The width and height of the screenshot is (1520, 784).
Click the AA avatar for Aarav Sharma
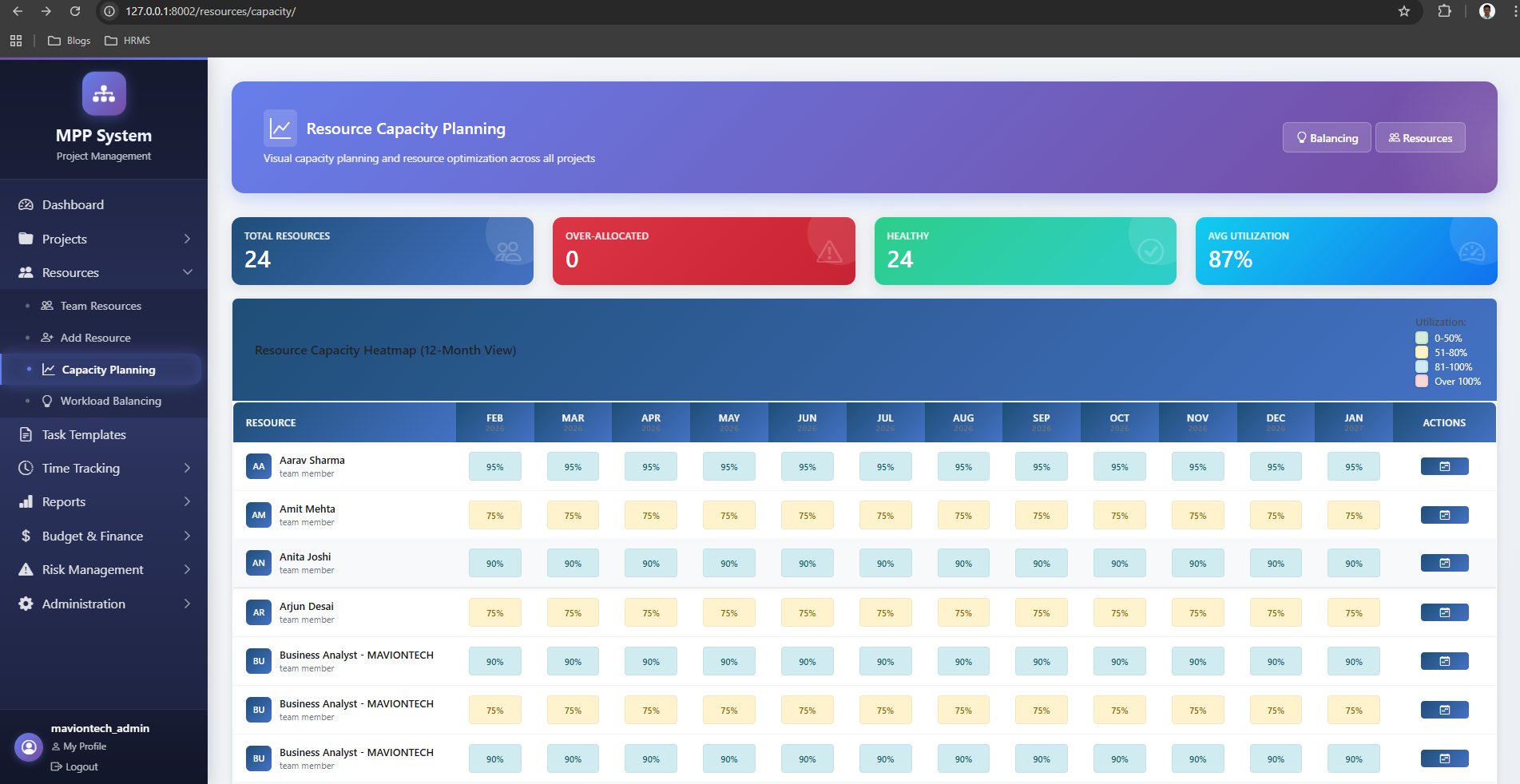point(259,466)
